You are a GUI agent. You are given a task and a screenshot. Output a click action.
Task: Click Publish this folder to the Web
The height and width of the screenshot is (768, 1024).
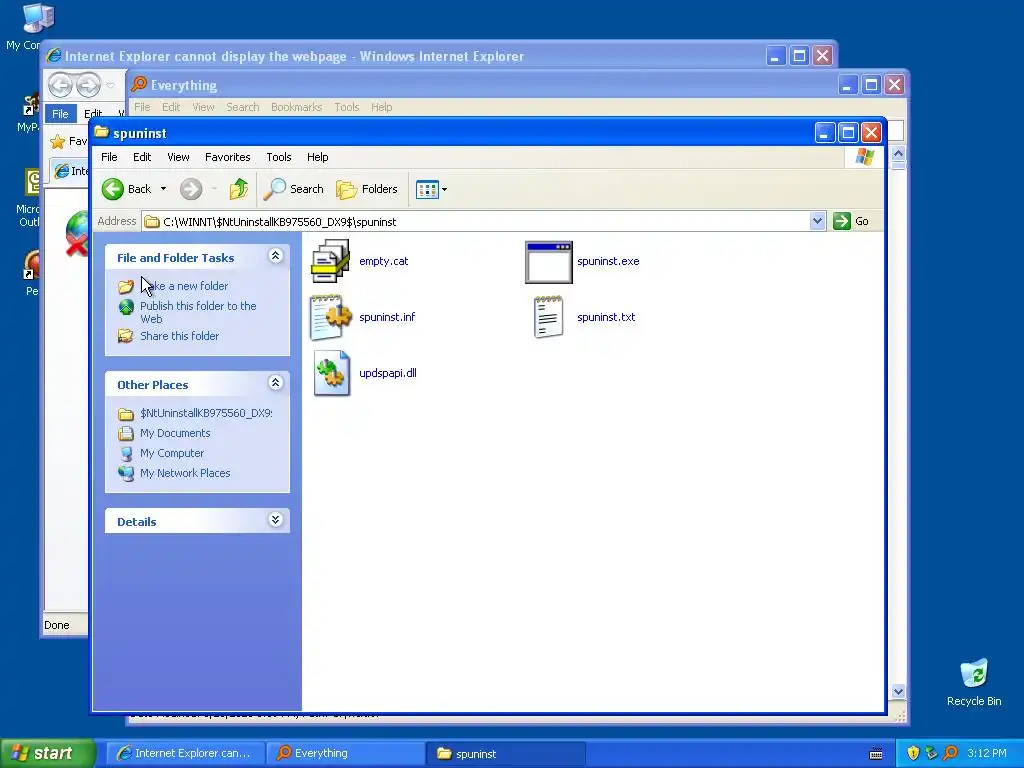[198, 313]
